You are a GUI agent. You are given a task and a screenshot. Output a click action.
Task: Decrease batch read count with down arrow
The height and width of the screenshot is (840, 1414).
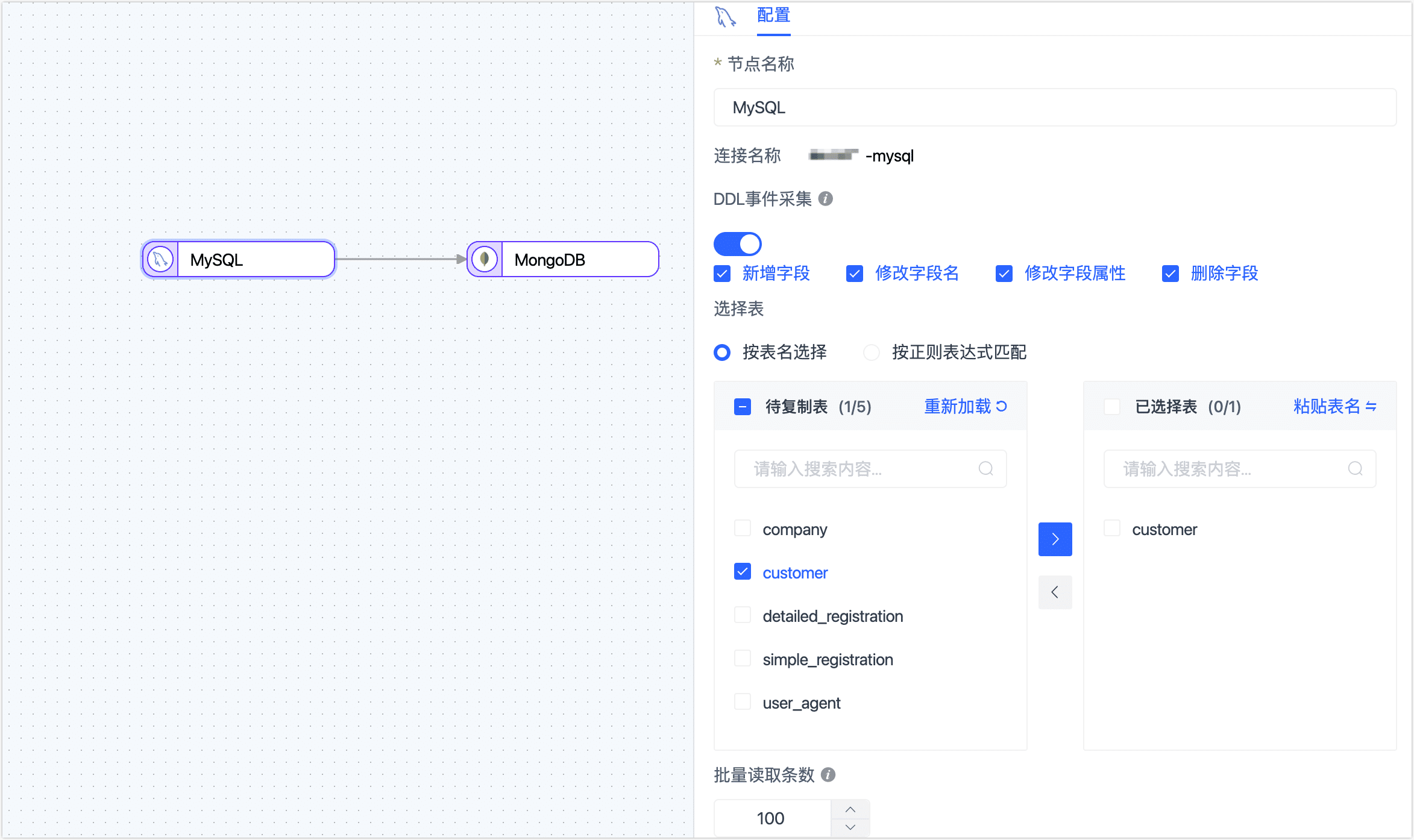click(x=850, y=827)
